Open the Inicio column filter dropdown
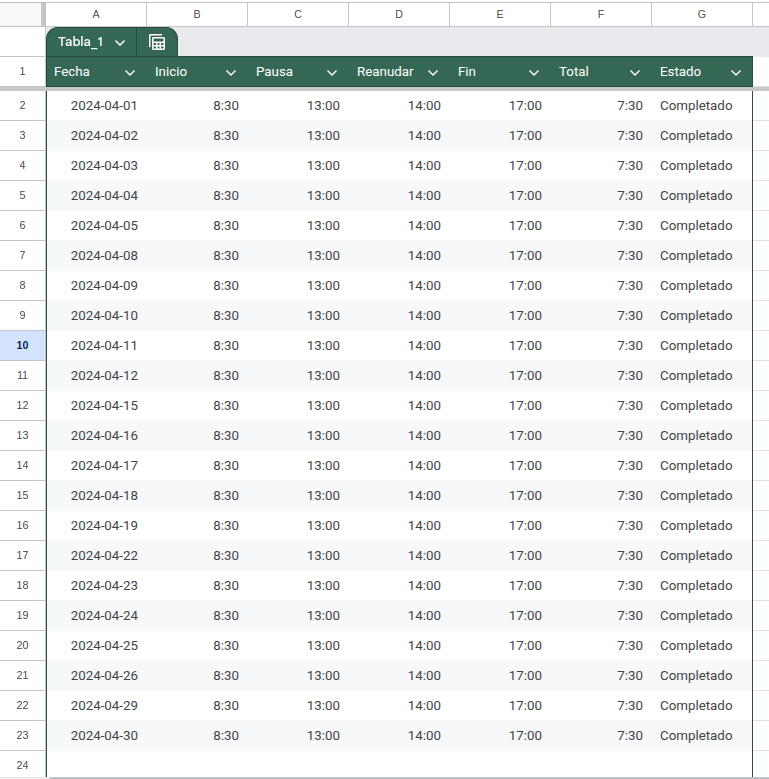 point(231,72)
